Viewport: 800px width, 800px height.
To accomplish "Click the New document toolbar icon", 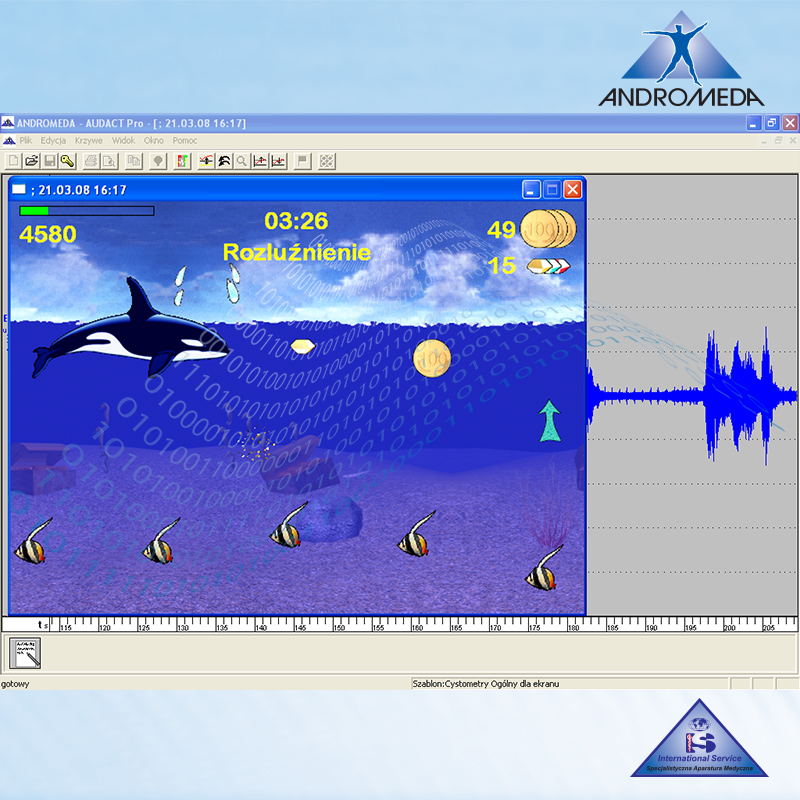I will [13, 160].
